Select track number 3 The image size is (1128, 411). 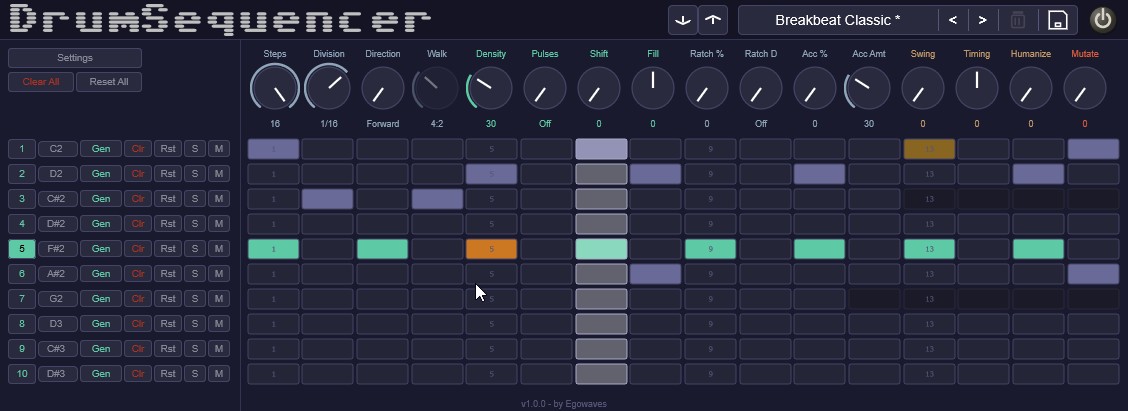[22, 199]
